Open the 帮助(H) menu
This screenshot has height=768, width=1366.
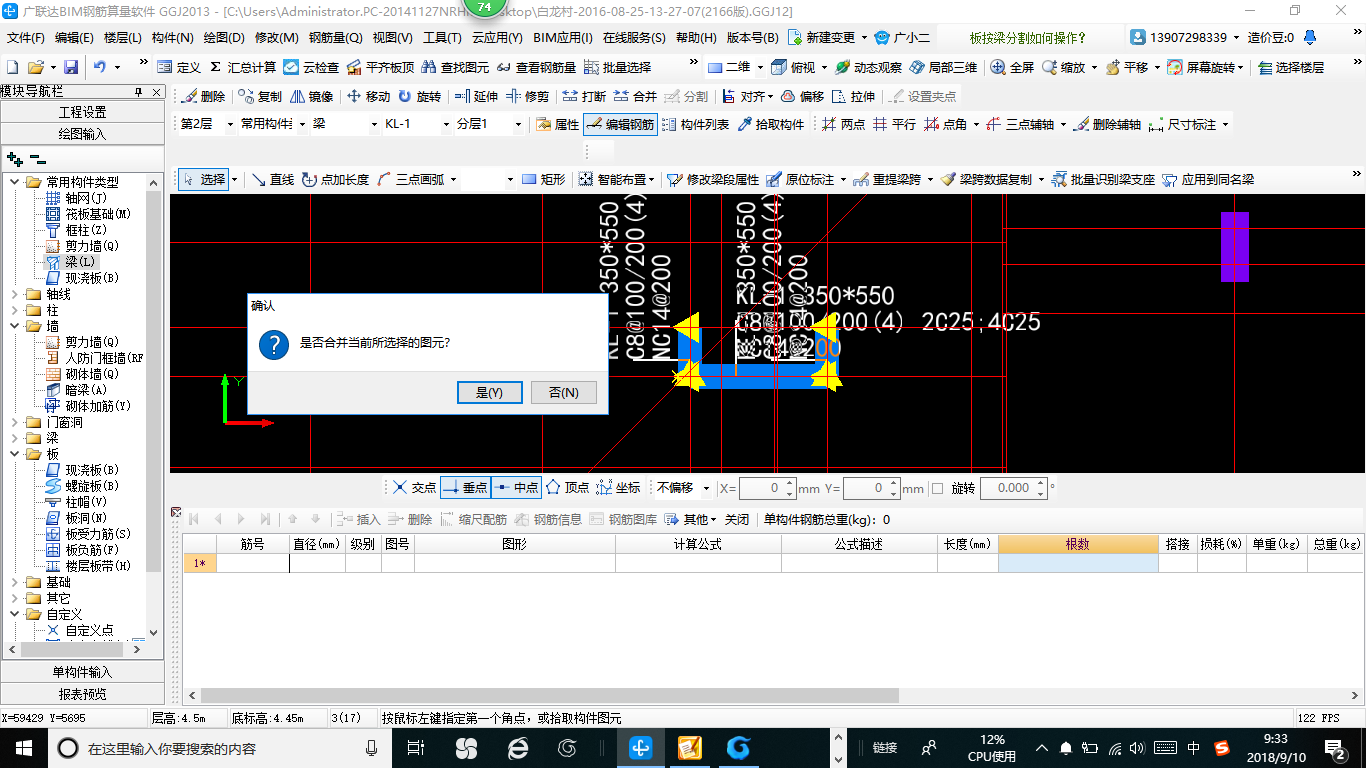coord(696,38)
